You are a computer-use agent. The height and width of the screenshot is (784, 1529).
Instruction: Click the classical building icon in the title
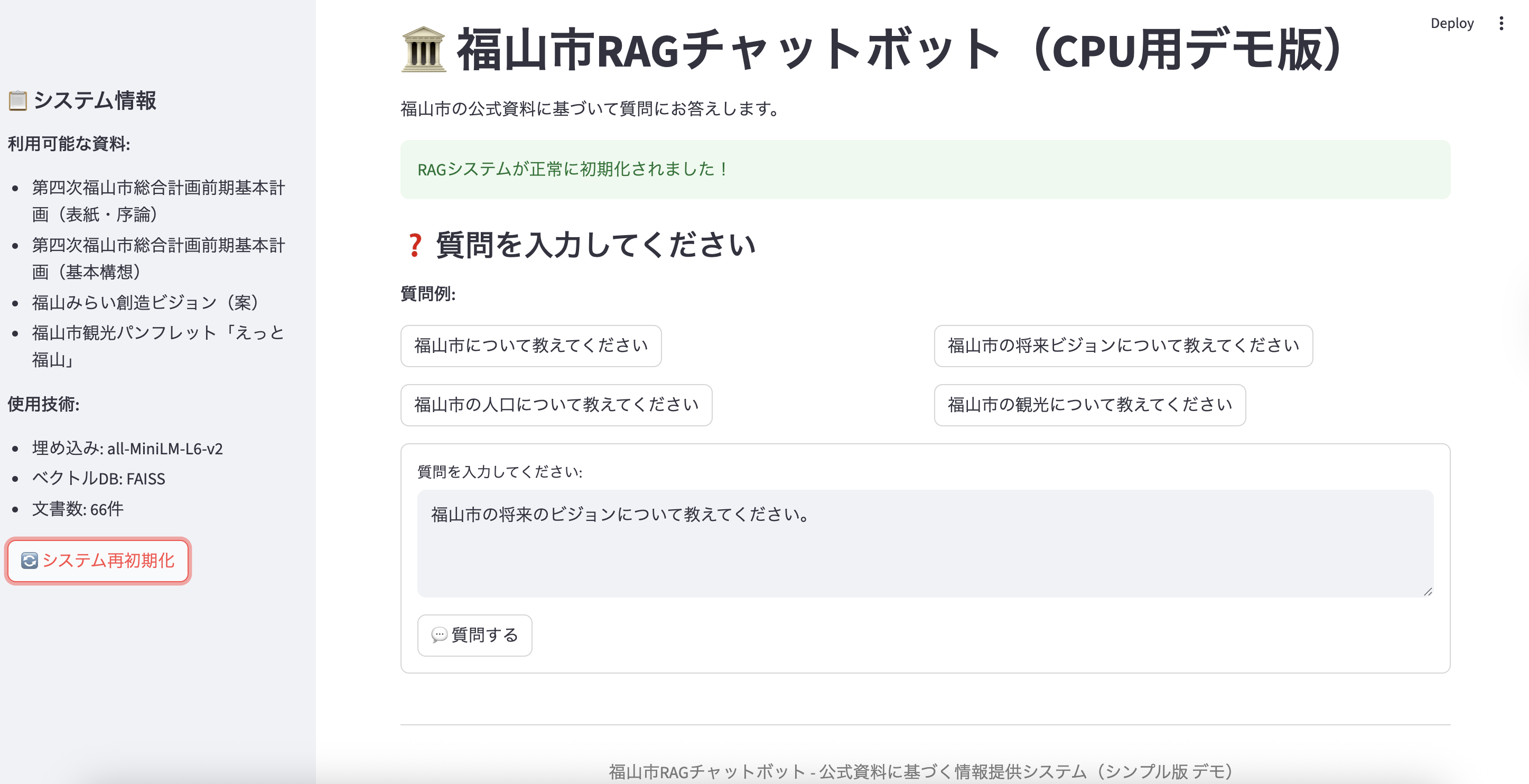423,50
